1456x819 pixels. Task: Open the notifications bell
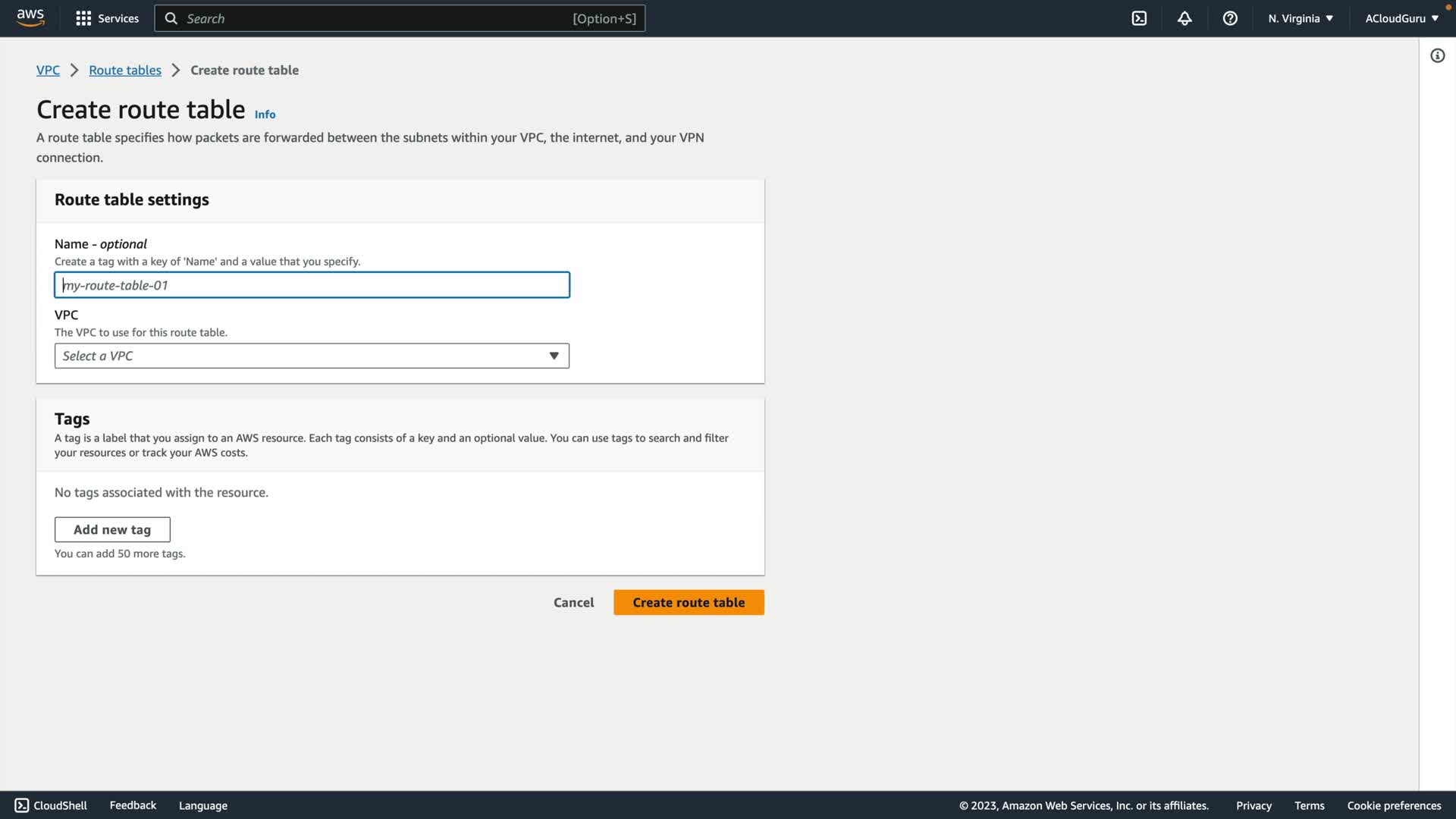pos(1185,18)
